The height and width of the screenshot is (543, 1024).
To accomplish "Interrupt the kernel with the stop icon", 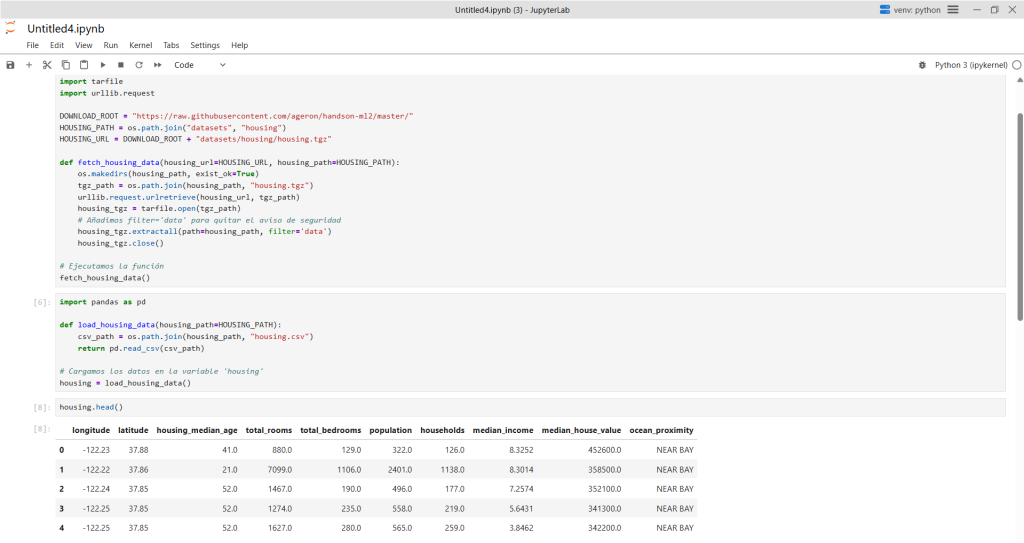I will tap(121, 65).
